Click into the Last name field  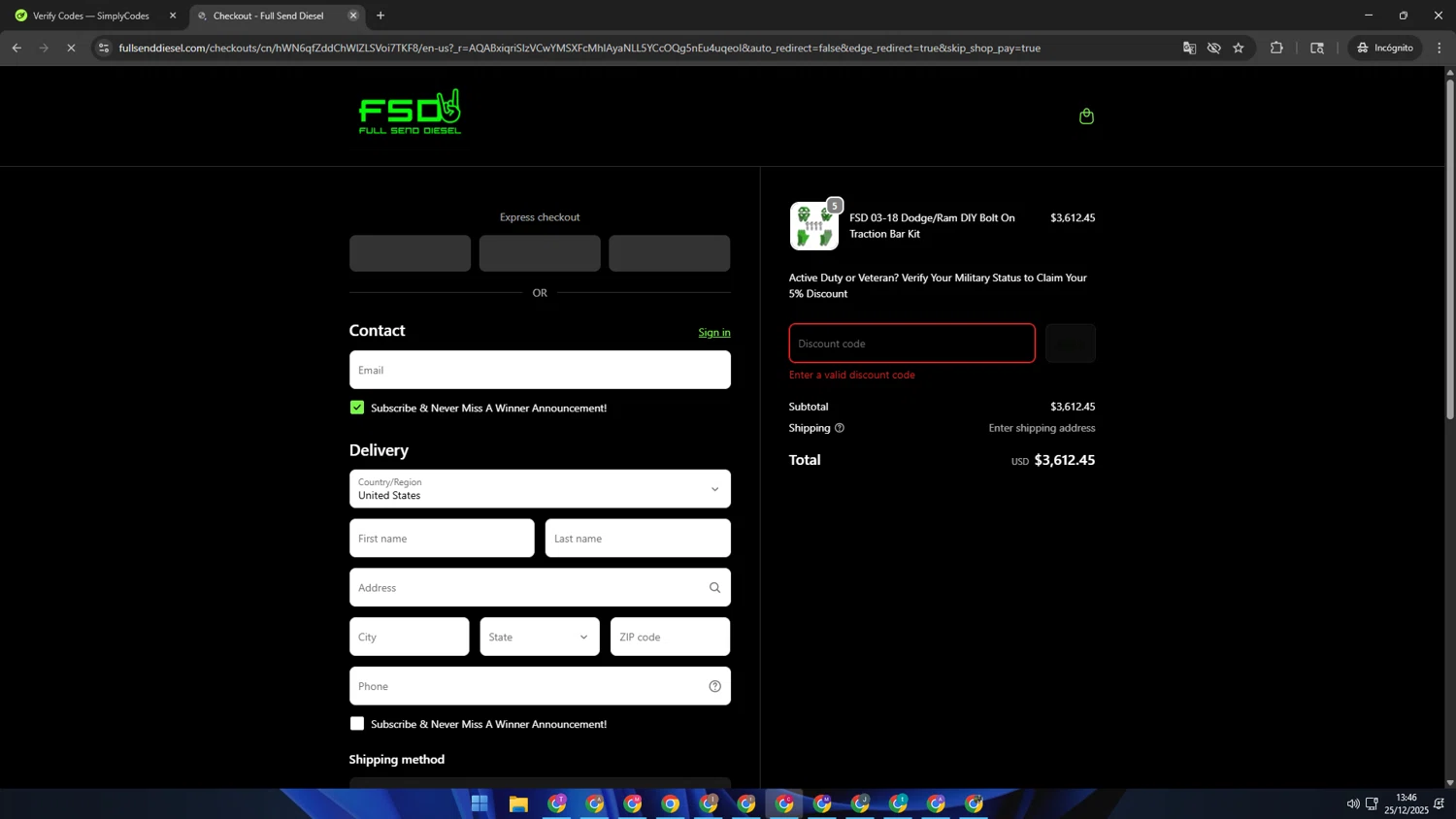click(638, 539)
